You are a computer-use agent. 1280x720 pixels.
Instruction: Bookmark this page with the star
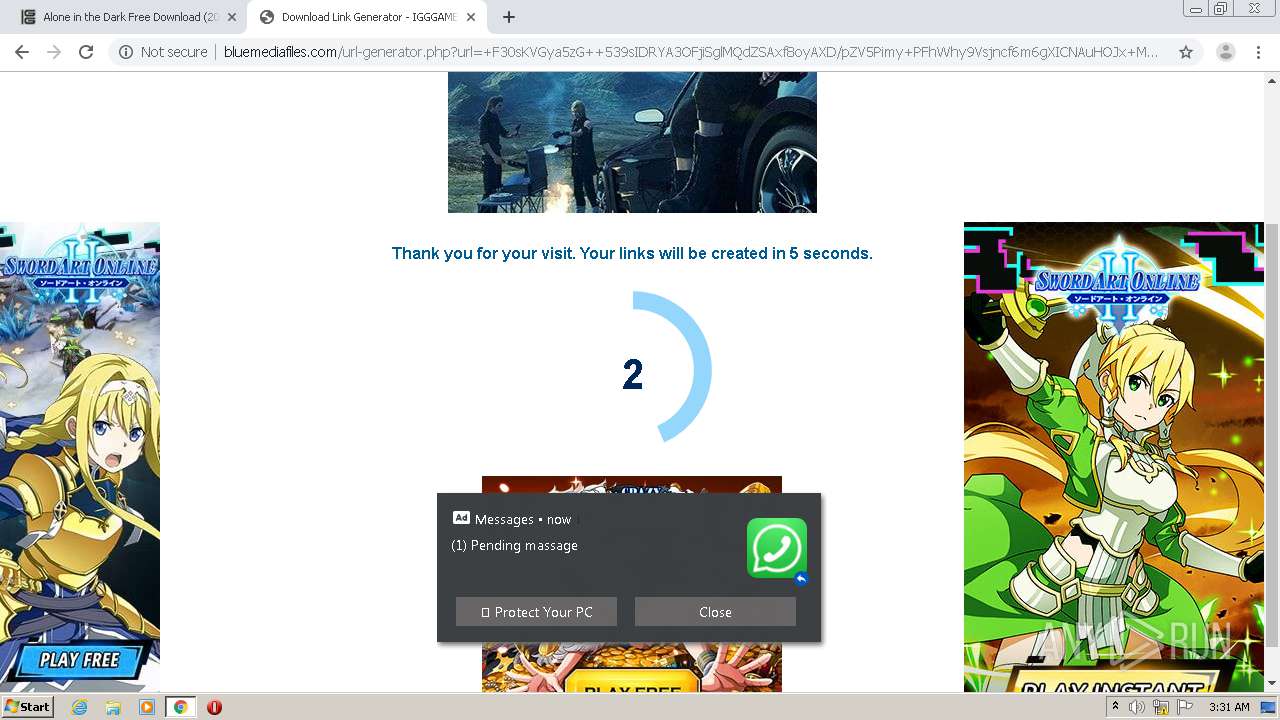coord(1186,52)
